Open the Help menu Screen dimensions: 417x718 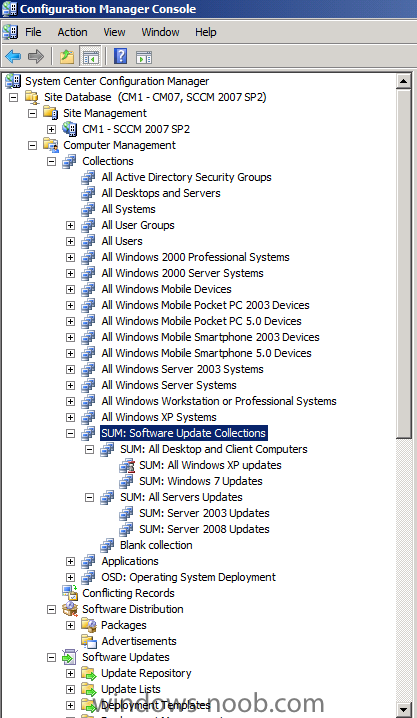[x=206, y=32]
